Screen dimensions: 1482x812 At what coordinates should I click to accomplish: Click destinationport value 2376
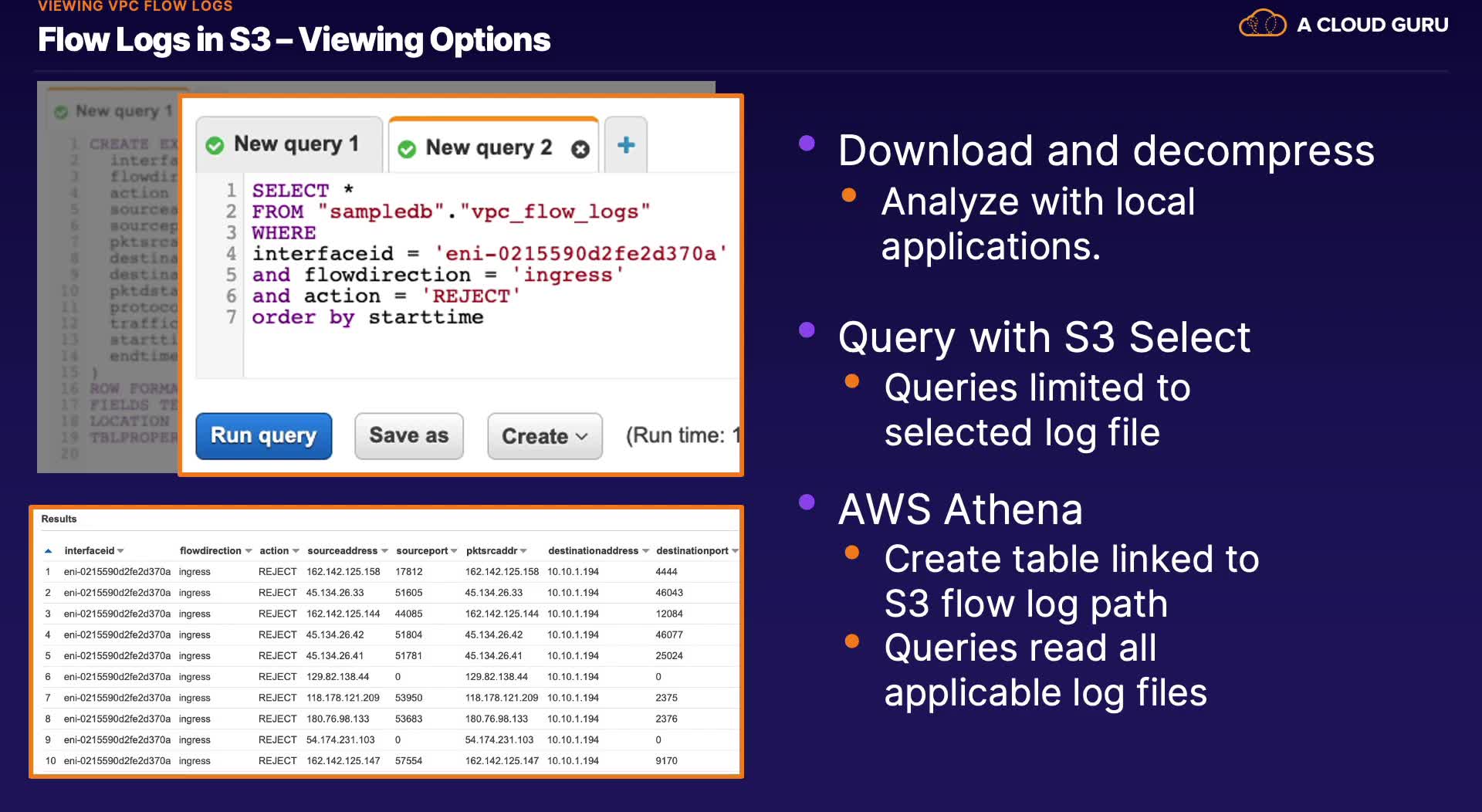(x=666, y=719)
